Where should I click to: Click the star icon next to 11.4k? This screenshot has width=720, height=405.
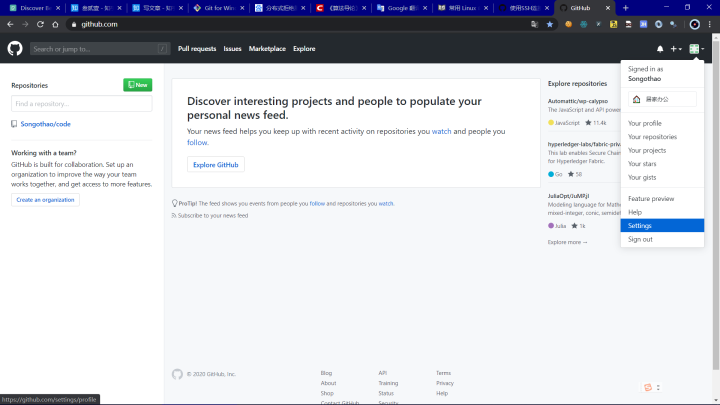click(588, 123)
